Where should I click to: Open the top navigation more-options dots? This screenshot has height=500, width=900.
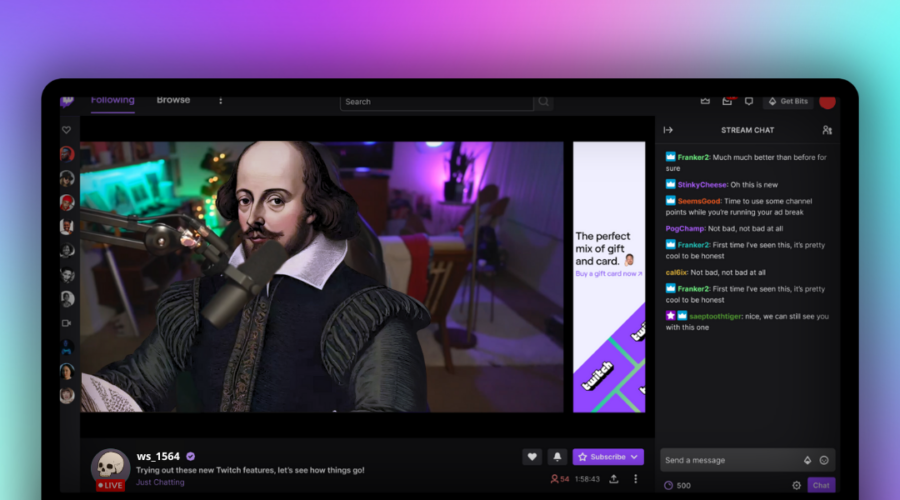click(220, 101)
